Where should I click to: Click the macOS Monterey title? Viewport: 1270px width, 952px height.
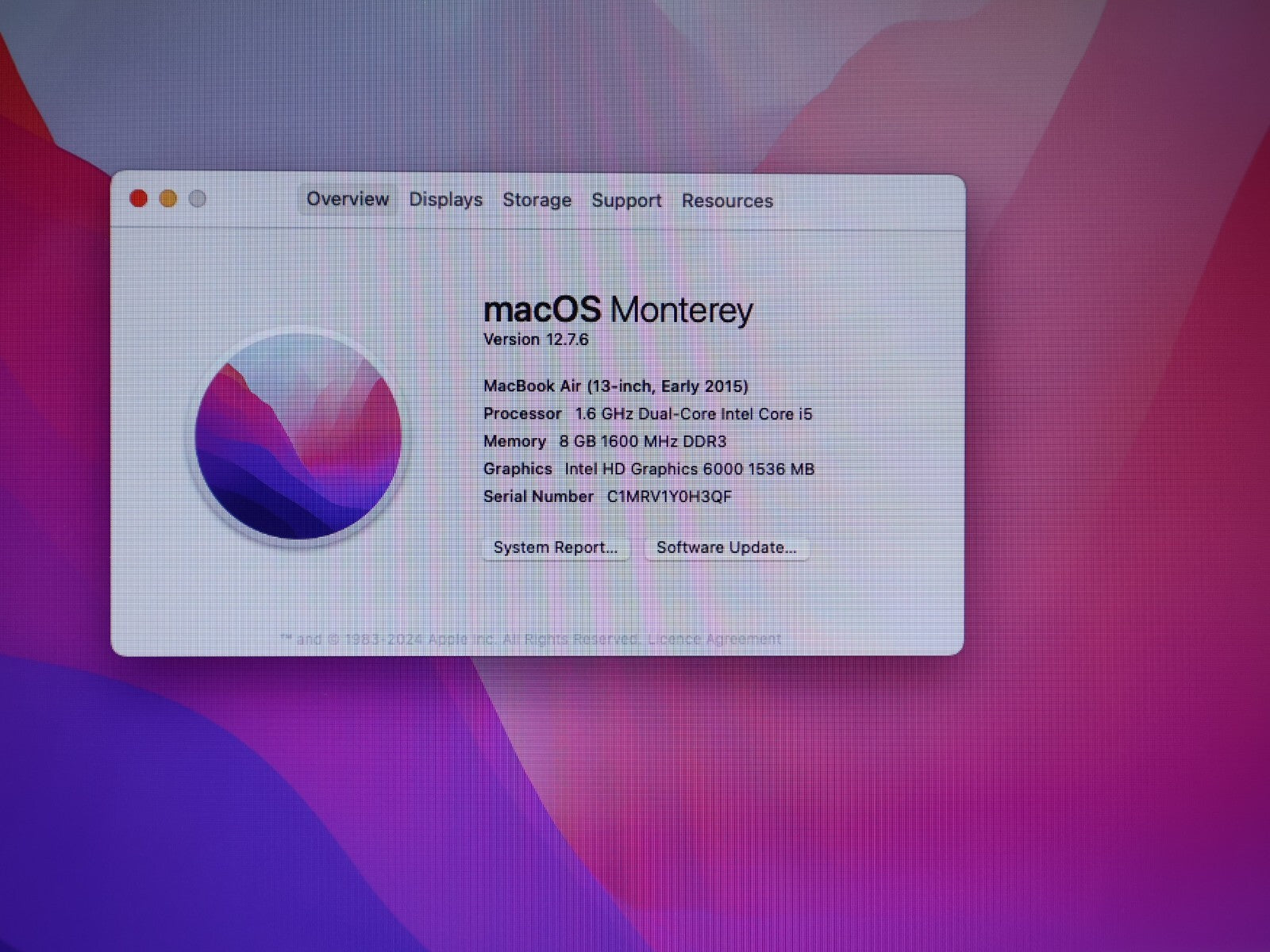[618, 309]
